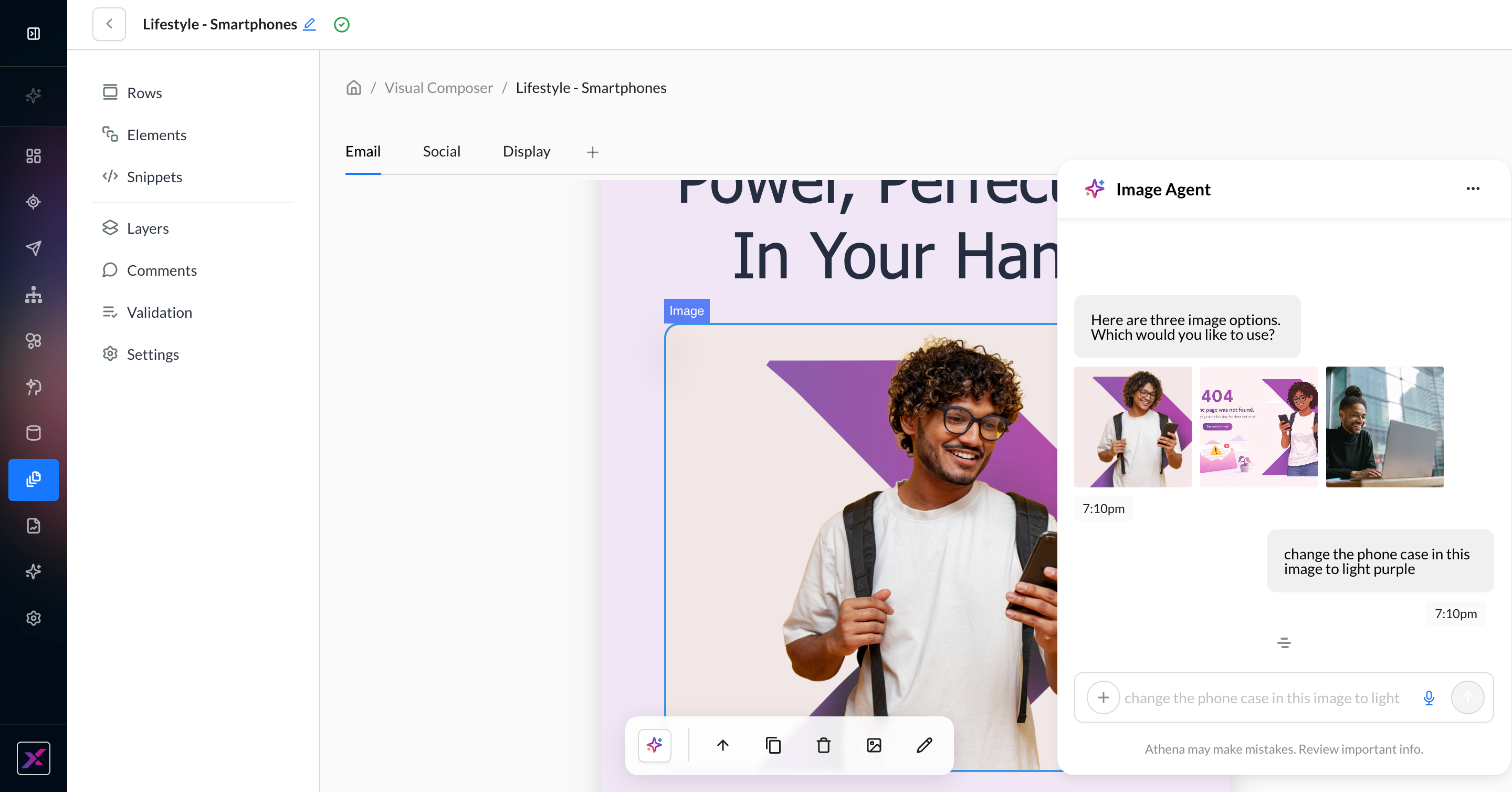This screenshot has width=1512, height=792.
Task: Replace image using the picture tool
Action: (x=874, y=746)
